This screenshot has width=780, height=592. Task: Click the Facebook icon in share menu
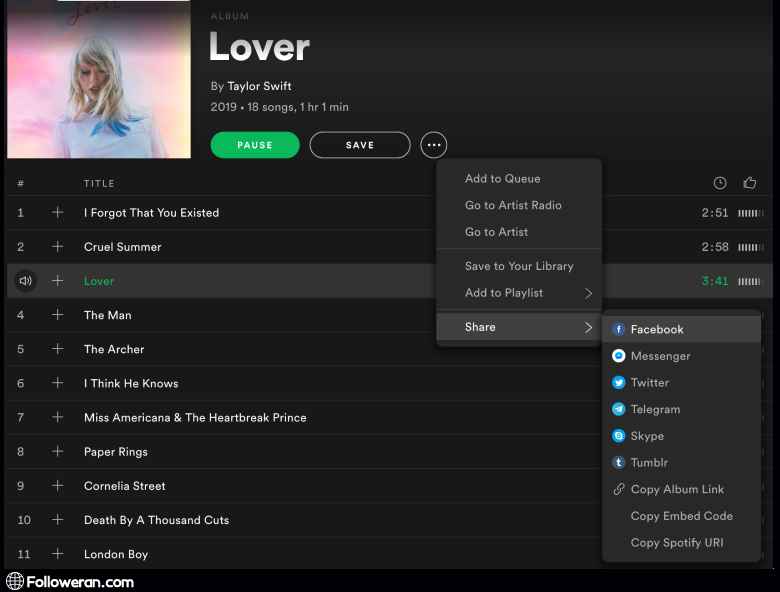point(619,329)
